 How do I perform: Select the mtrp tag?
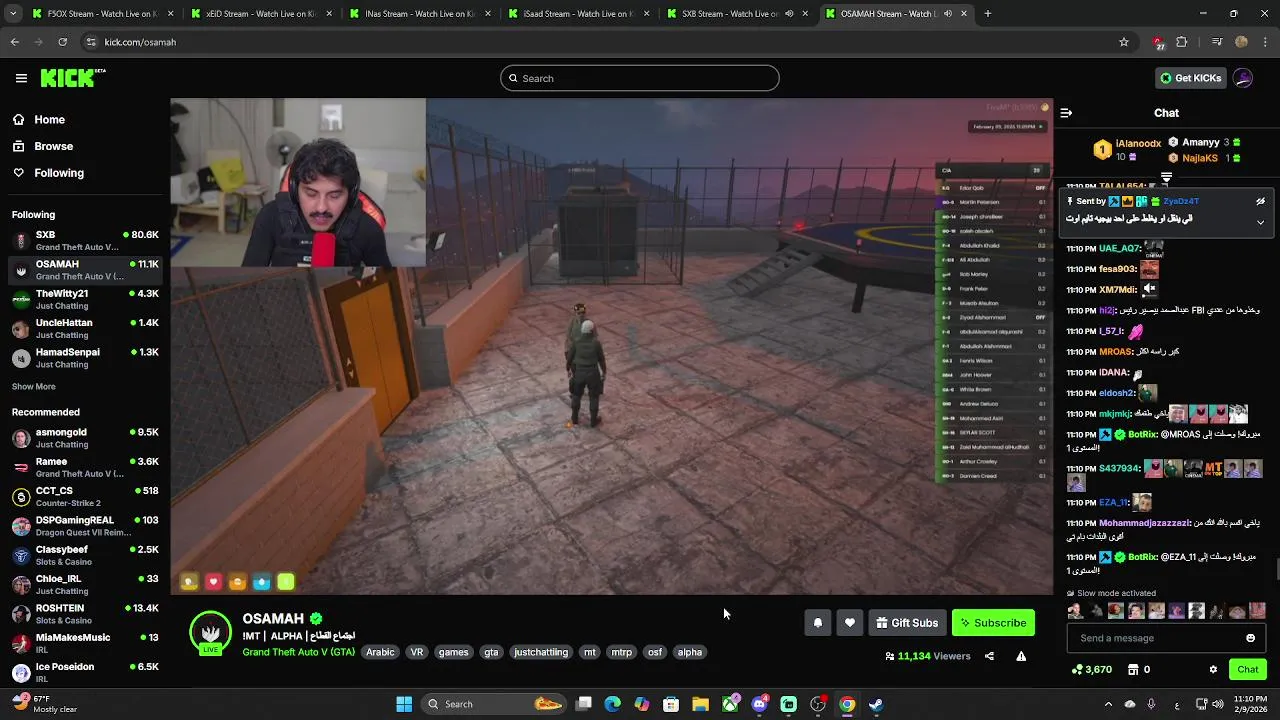(x=621, y=652)
